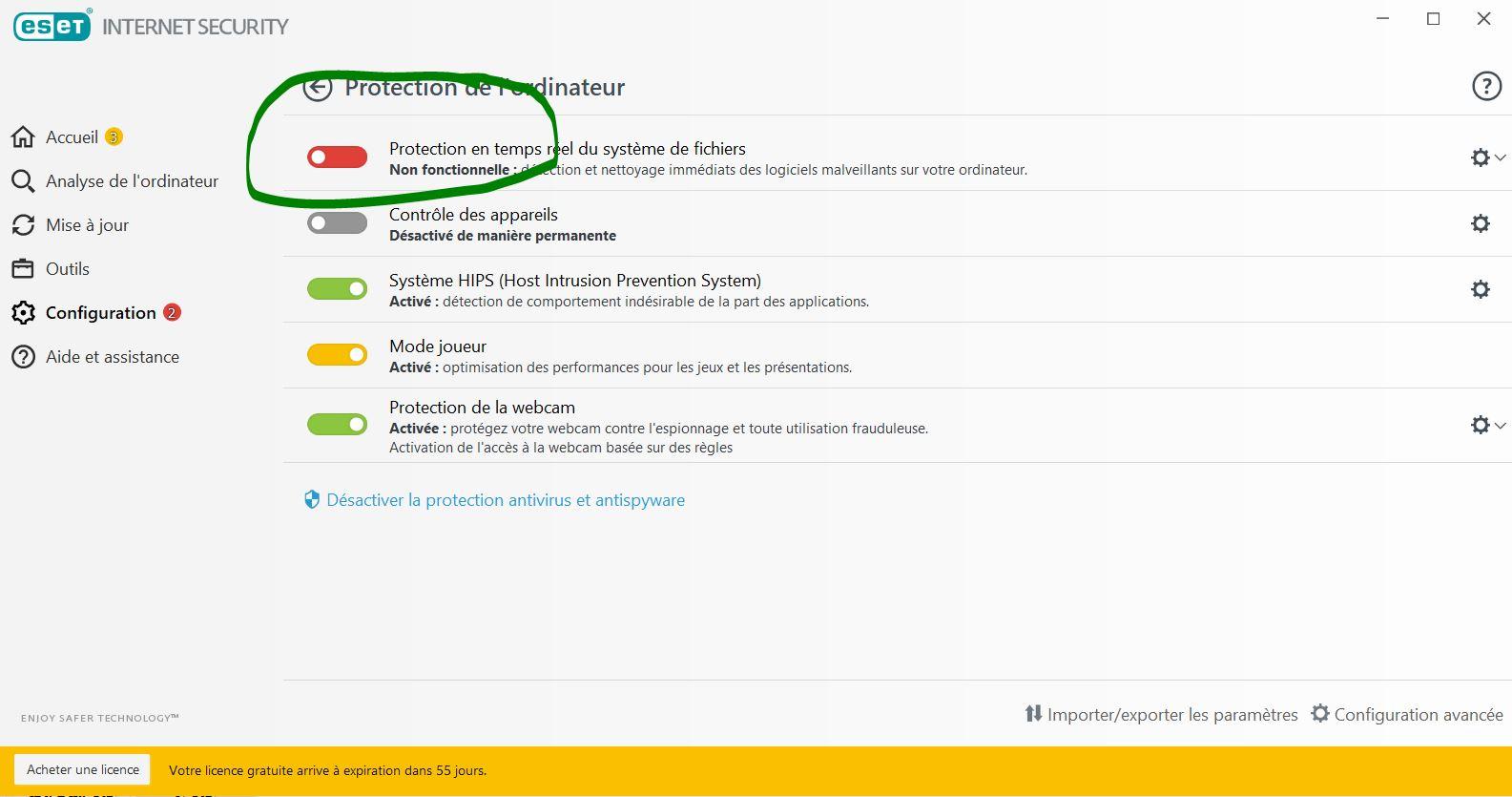Viewport: 1512px width, 797px height.
Task: Click the gear icon beside Configuration
Action: (x=23, y=313)
